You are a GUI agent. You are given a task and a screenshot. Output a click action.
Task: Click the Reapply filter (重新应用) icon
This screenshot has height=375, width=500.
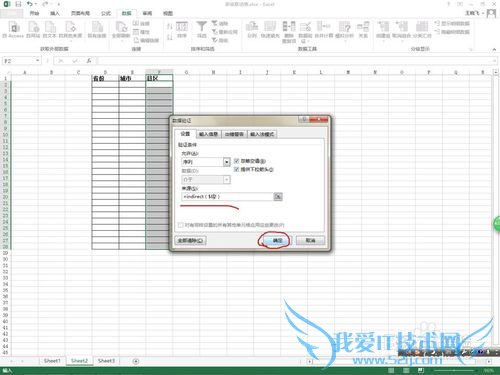click(225, 32)
